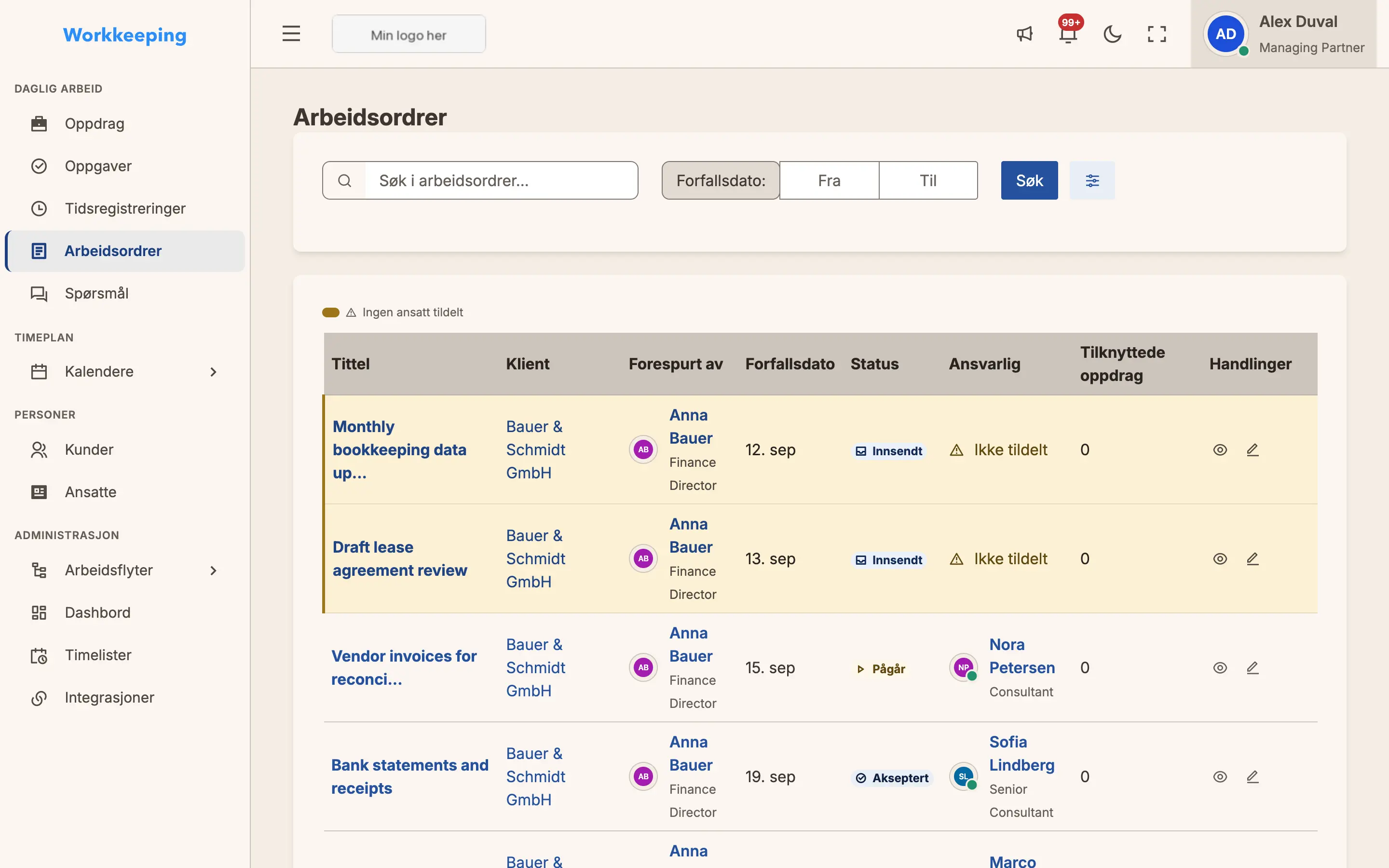Open Alex Duval user profile menu
The width and height of the screenshot is (1389, 868).
tap(1283, 34)
